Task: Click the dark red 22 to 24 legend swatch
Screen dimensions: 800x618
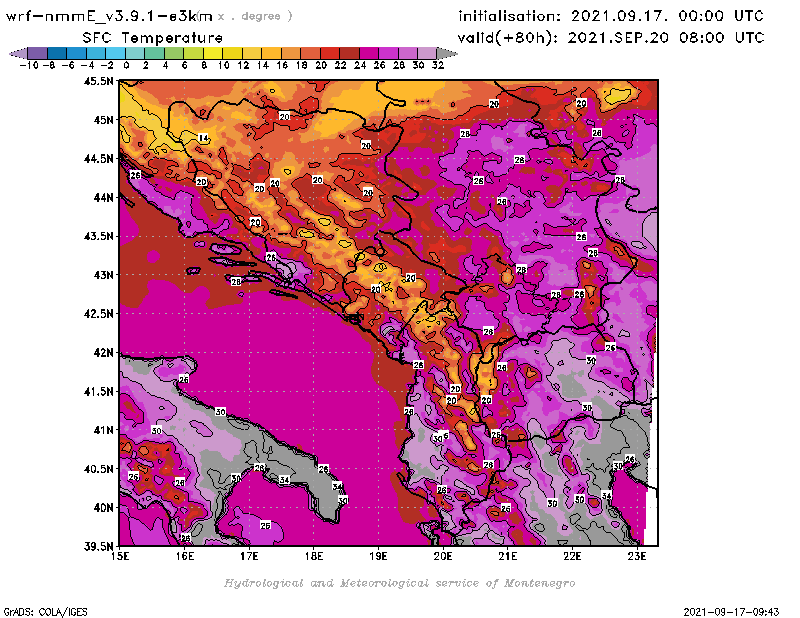Action: tap(349, 53)
